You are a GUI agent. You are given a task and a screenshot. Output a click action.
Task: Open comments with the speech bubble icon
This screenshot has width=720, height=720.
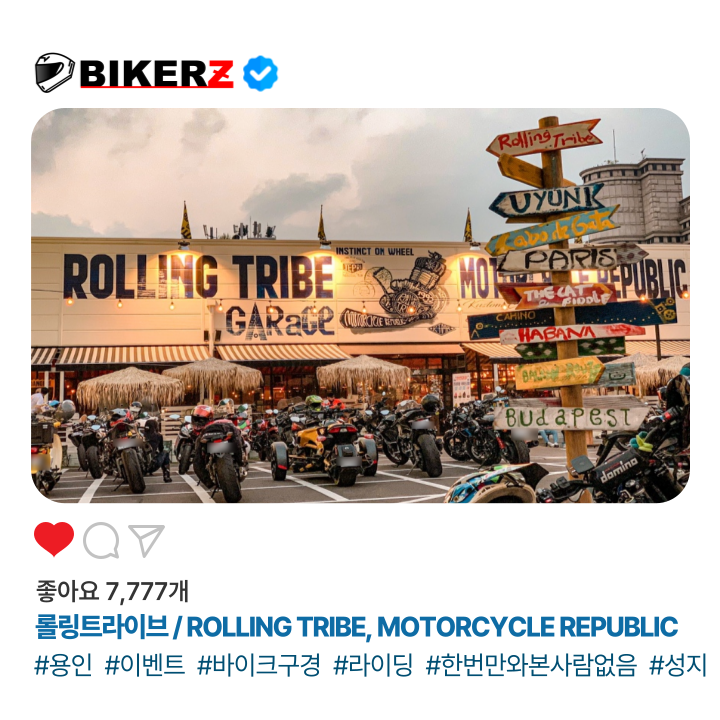[101, 540]
